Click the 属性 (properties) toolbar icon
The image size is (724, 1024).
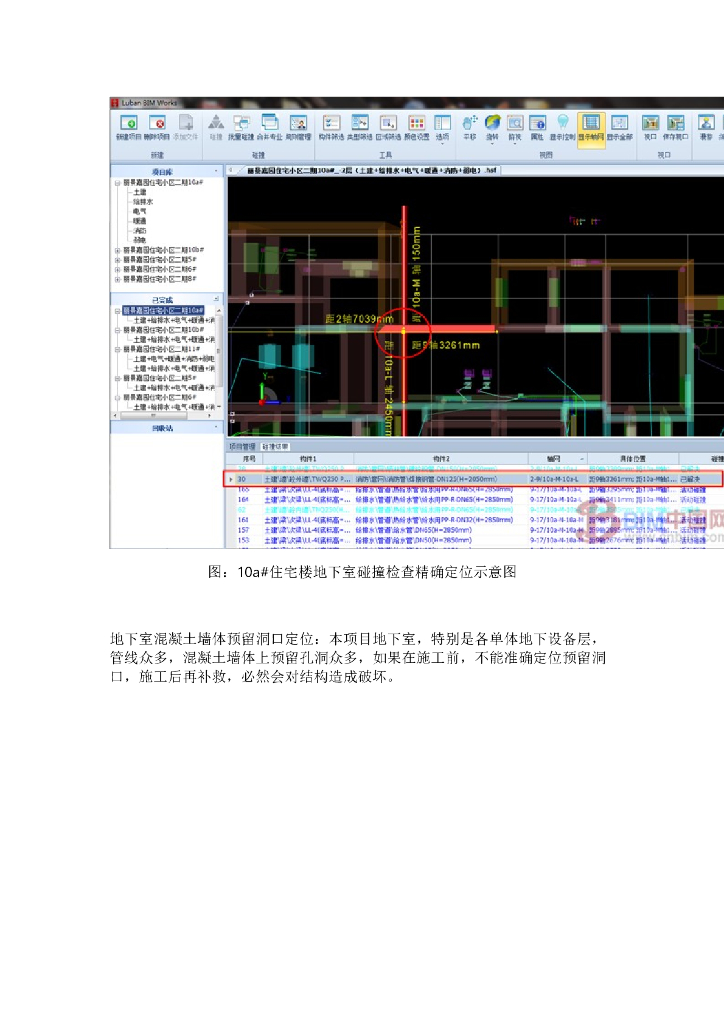pos(537,127)
